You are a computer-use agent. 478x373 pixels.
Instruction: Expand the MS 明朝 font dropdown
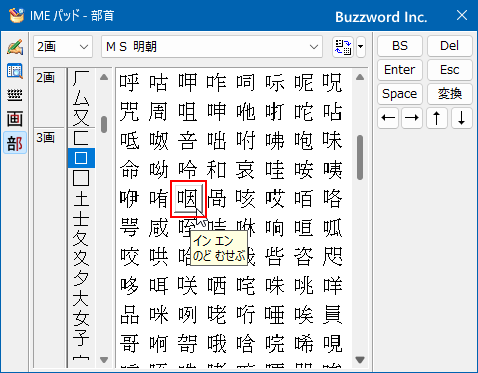[x=212, y=47]
